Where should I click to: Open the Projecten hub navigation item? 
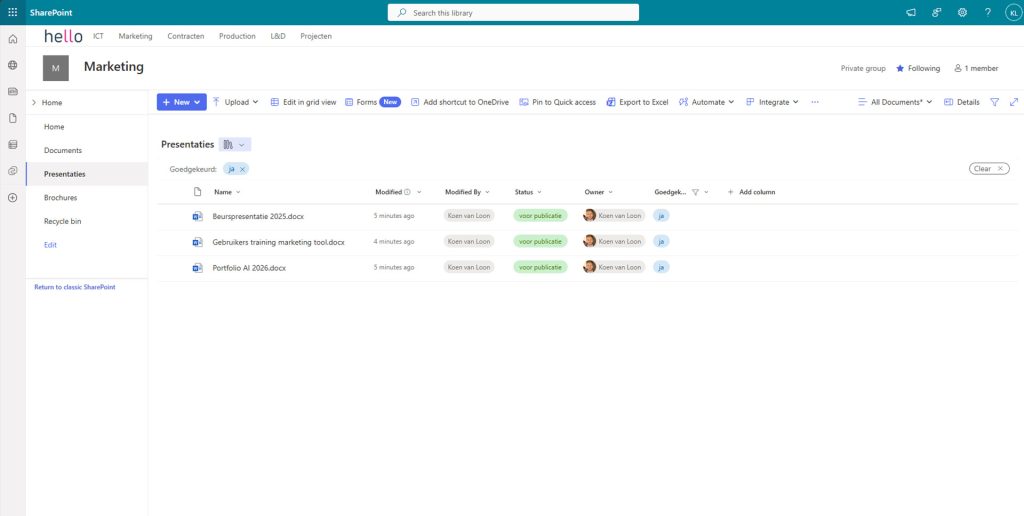coord(316,37)
